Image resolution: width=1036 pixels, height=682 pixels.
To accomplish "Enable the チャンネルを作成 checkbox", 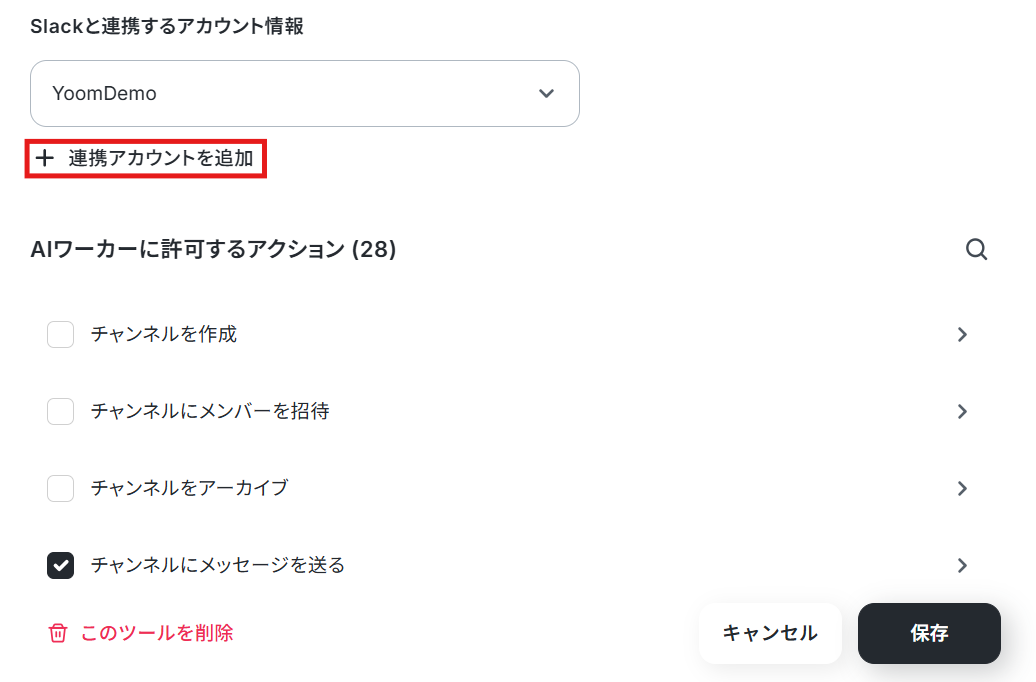I will coord(60,334).
